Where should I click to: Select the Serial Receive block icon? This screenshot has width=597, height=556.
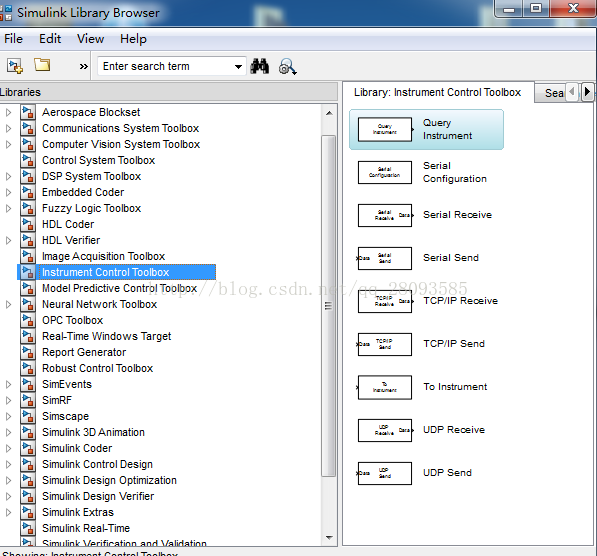tap(385, 216)
